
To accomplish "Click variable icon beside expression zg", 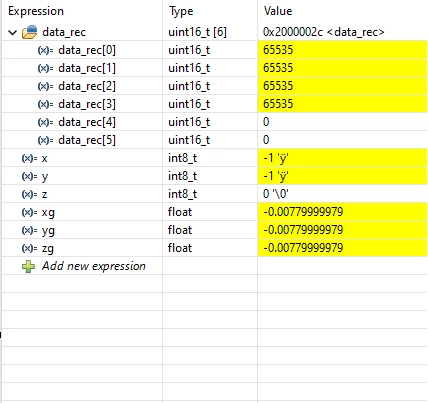I will pyautogui.click(x=29, y=248).
